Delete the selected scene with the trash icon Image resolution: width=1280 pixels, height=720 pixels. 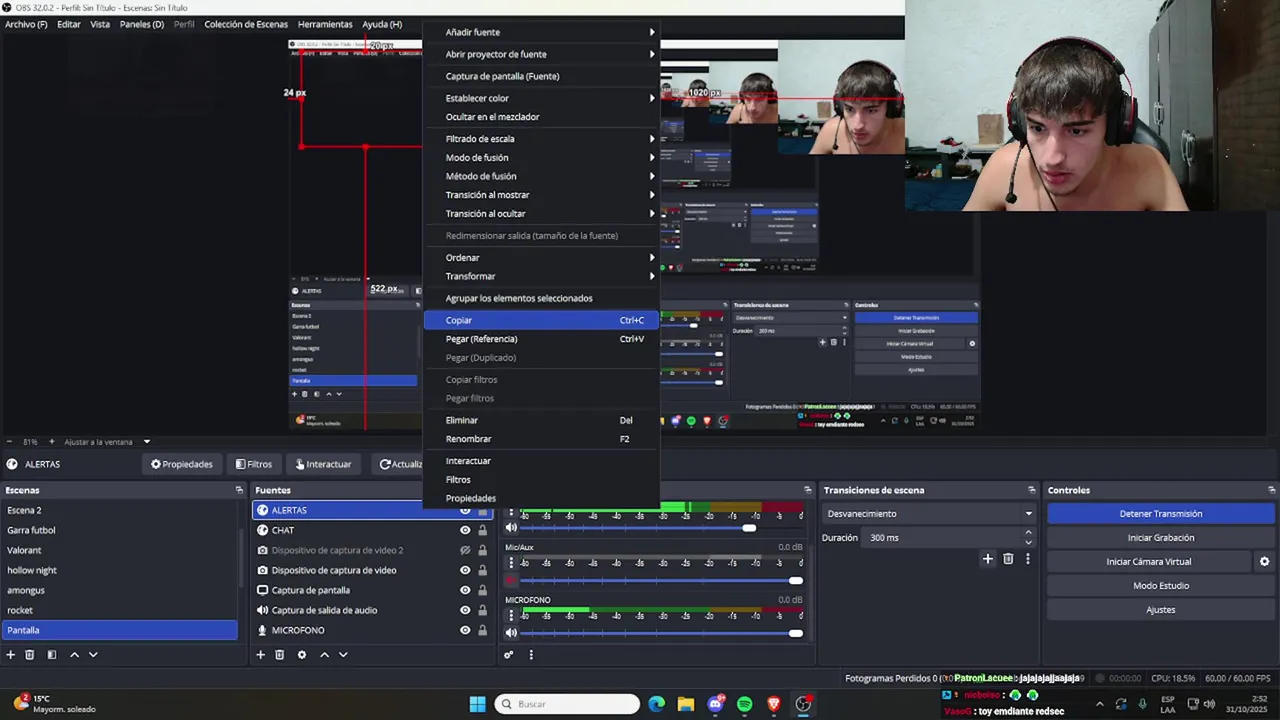tap(30, 655)
